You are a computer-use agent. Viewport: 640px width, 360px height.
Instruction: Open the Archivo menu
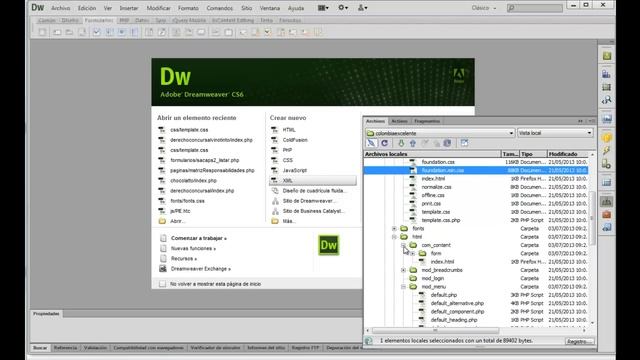pos(60,8)
